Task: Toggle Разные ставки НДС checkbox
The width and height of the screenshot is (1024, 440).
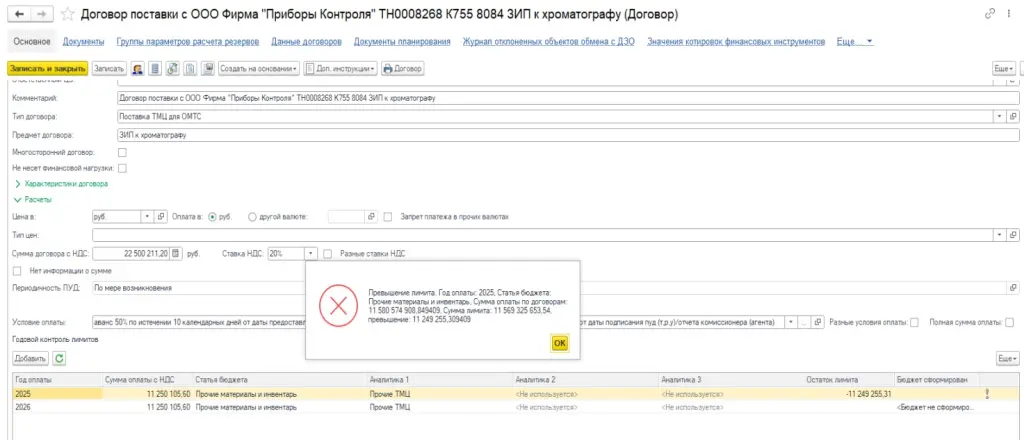Action: point(328,253)
